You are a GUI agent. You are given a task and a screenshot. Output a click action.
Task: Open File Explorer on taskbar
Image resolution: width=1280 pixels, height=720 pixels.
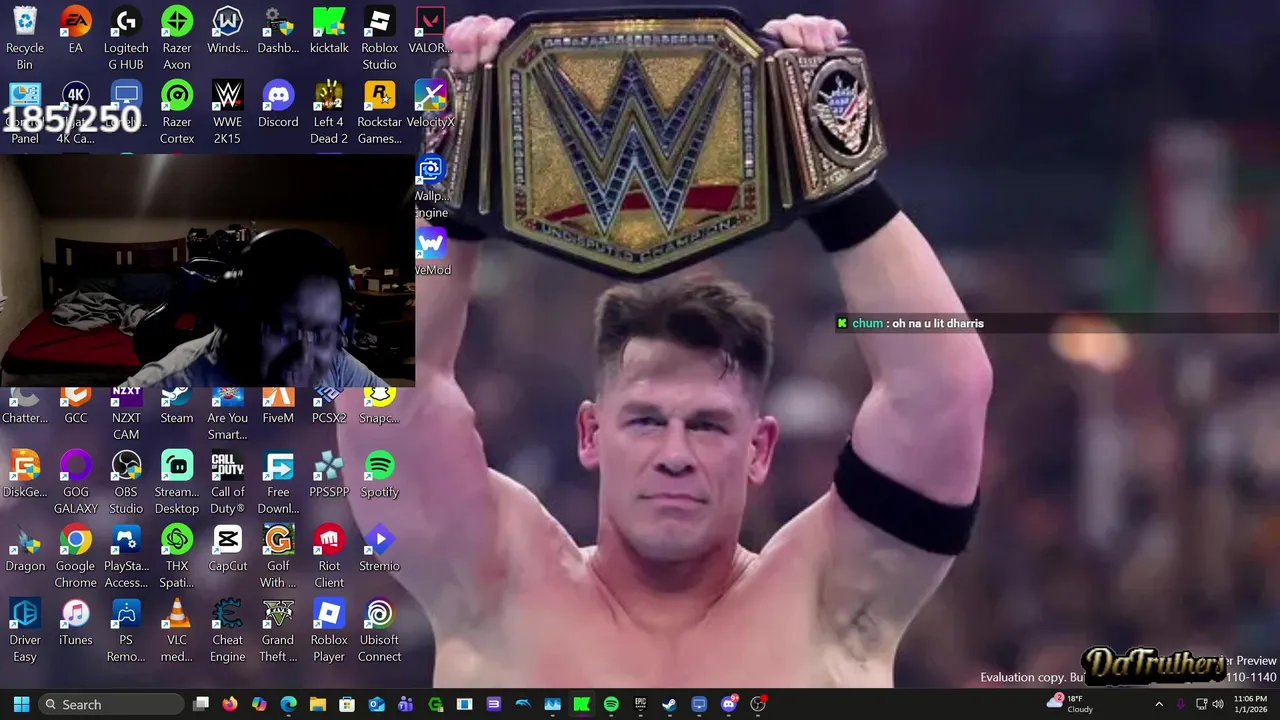318,704
